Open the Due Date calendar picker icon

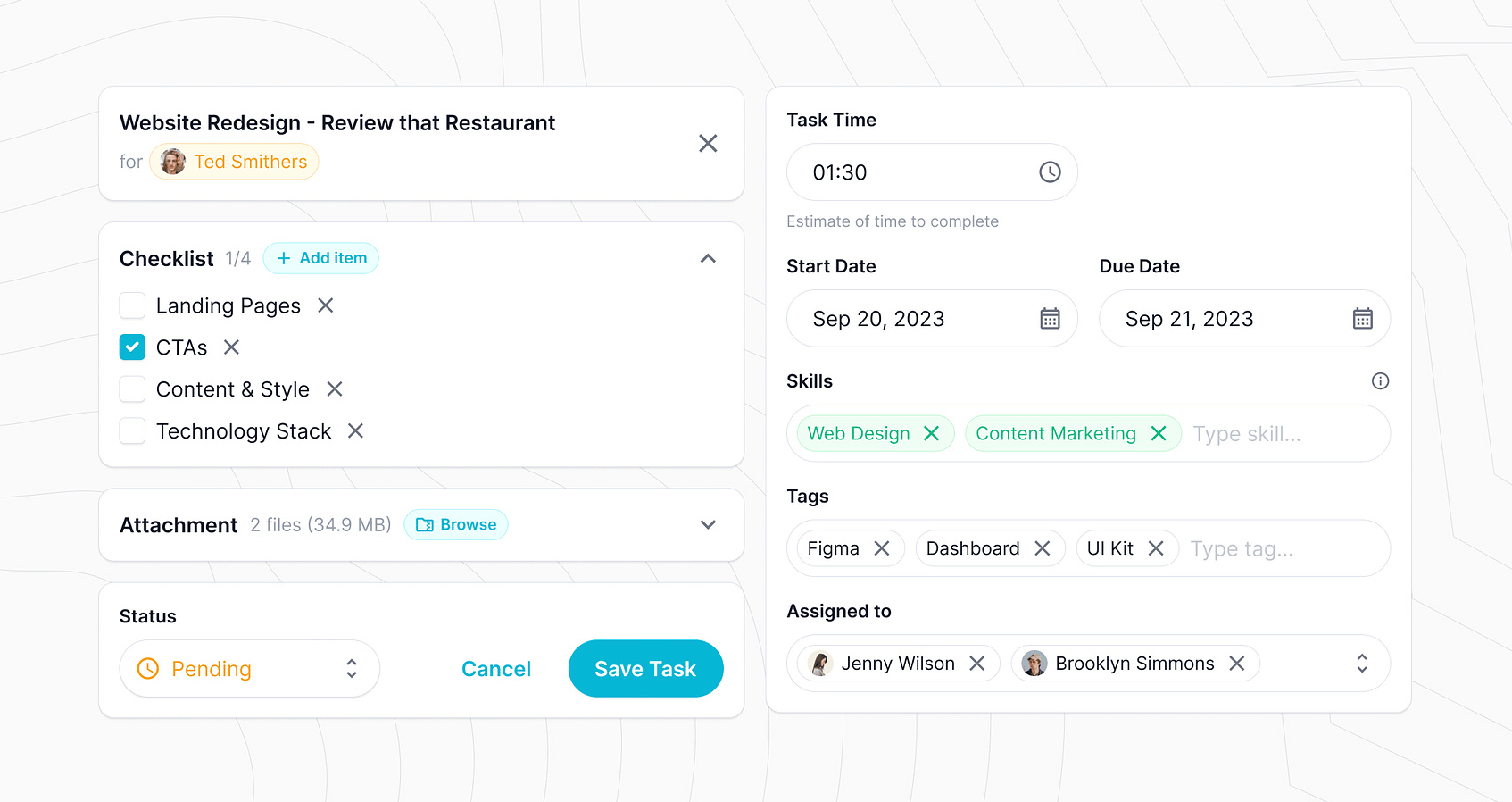tap(1362, 319)
